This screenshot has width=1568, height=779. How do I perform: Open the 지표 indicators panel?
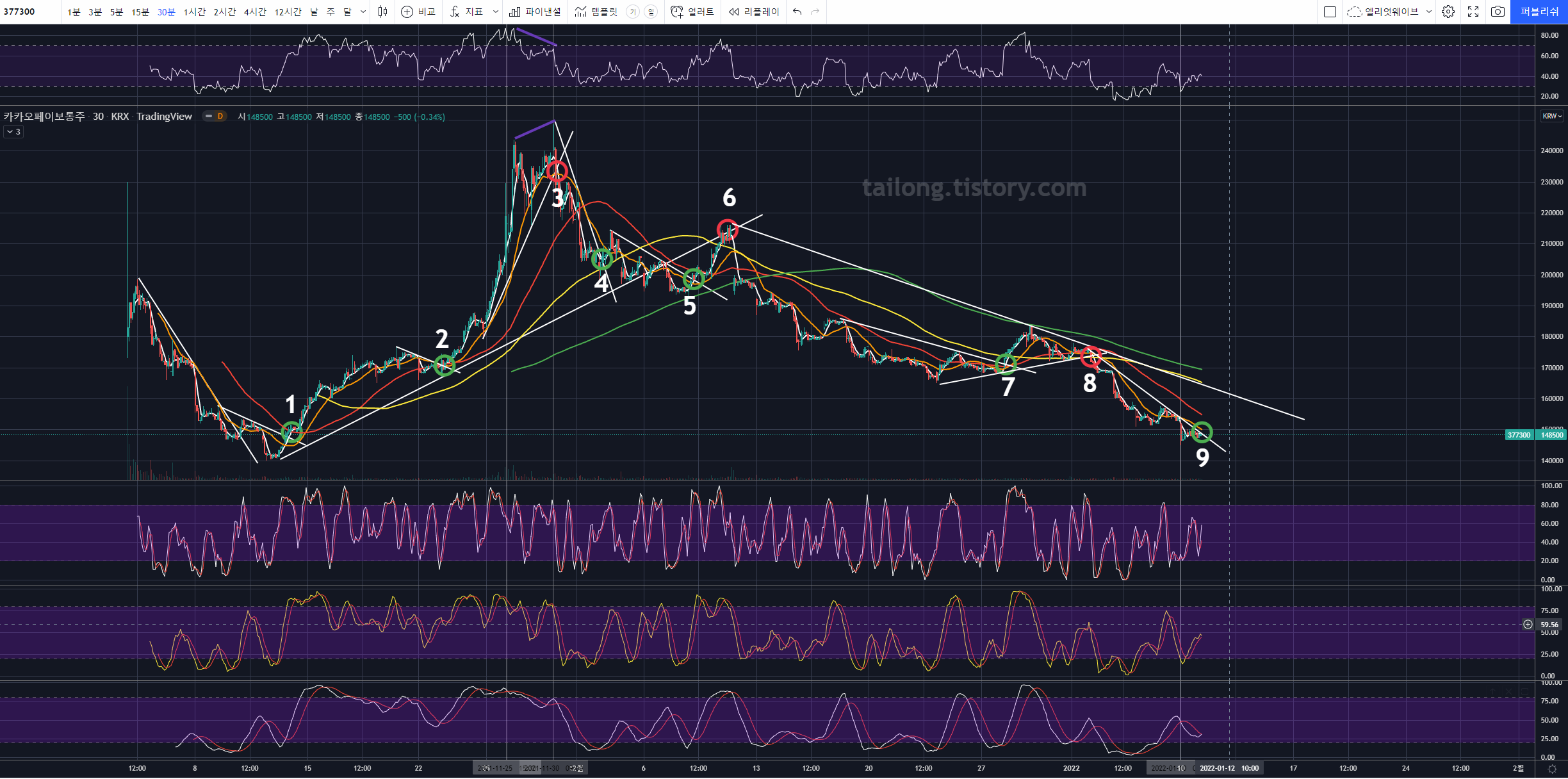click(x=467, y=12)
